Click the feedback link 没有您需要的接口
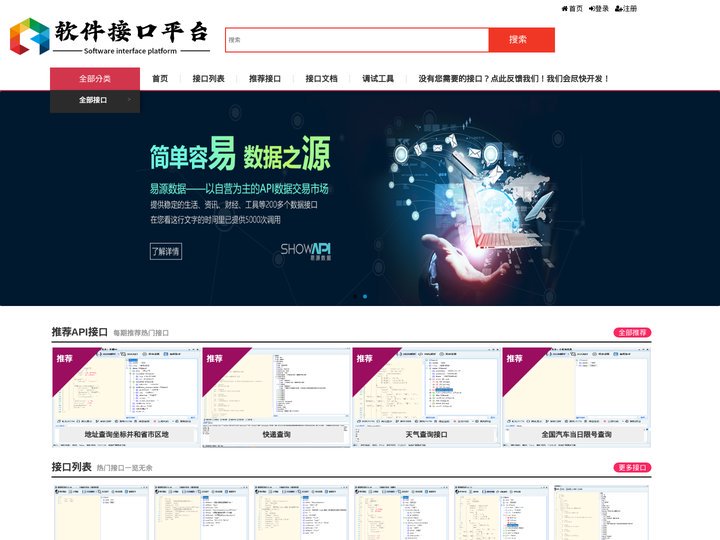Screen dimensions: 720x540 (513, 79)
